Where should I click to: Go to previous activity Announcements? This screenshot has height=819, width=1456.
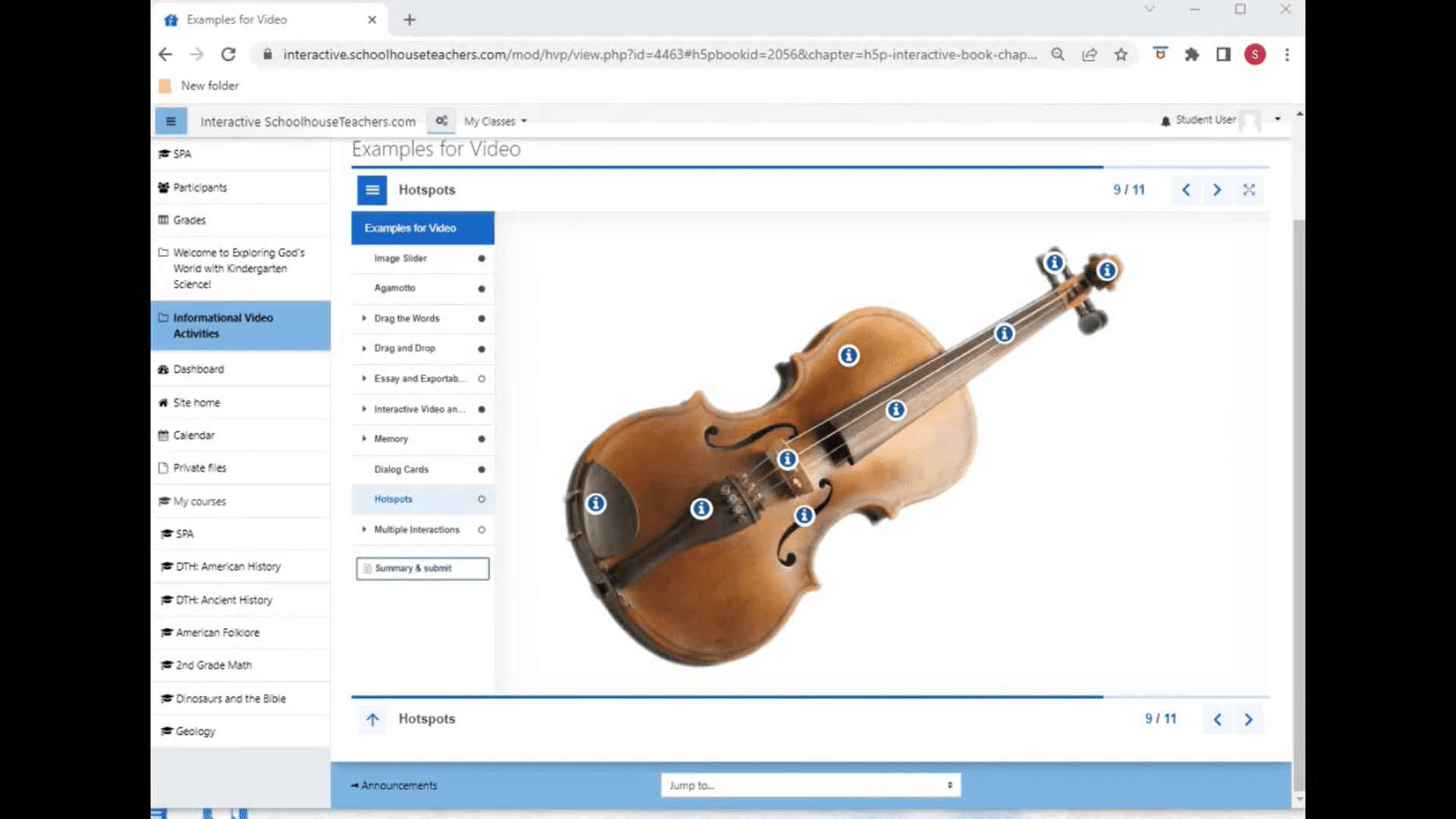tap(394, 786)
